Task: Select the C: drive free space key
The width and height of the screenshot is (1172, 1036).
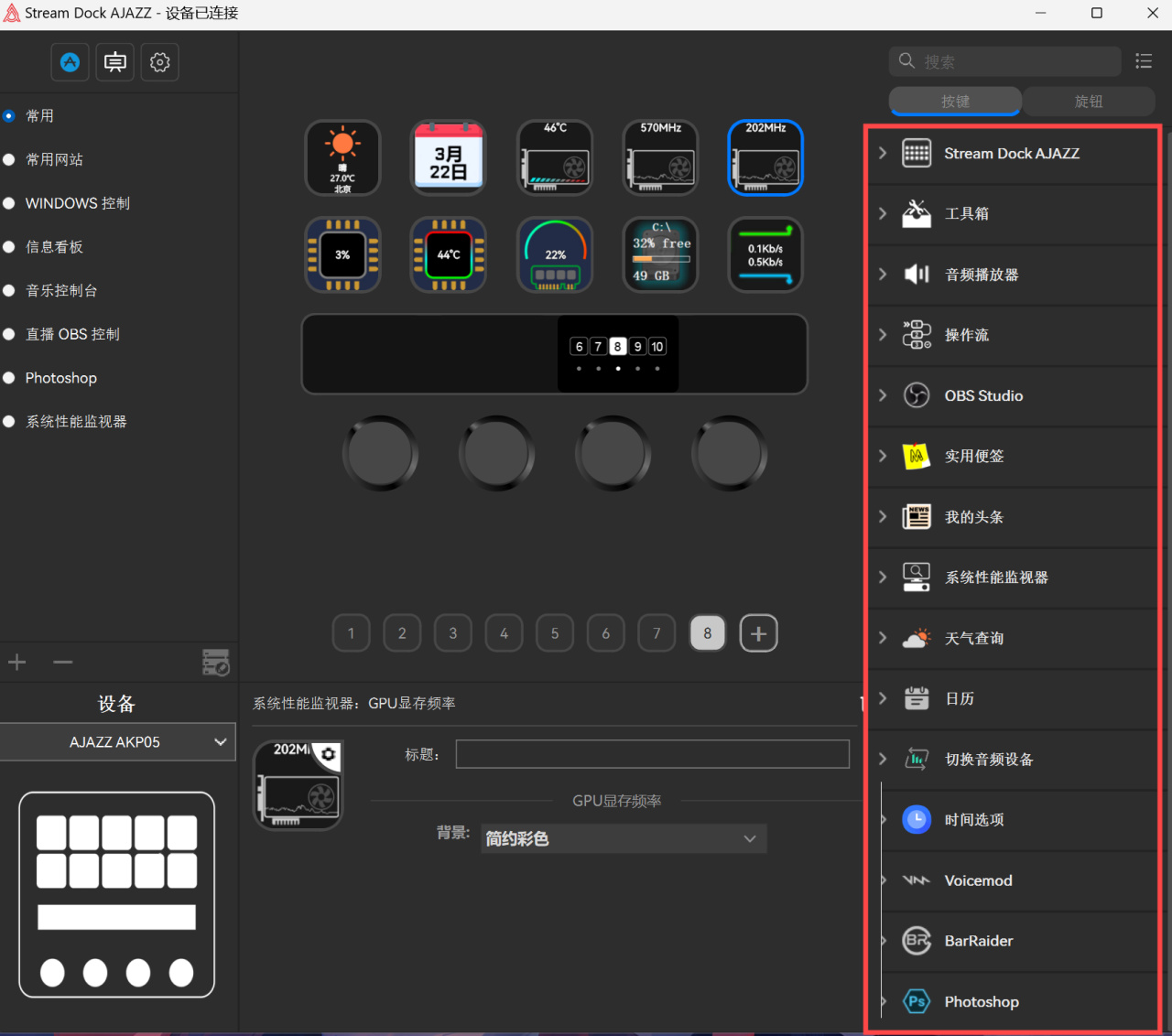Action: [660, 254]
